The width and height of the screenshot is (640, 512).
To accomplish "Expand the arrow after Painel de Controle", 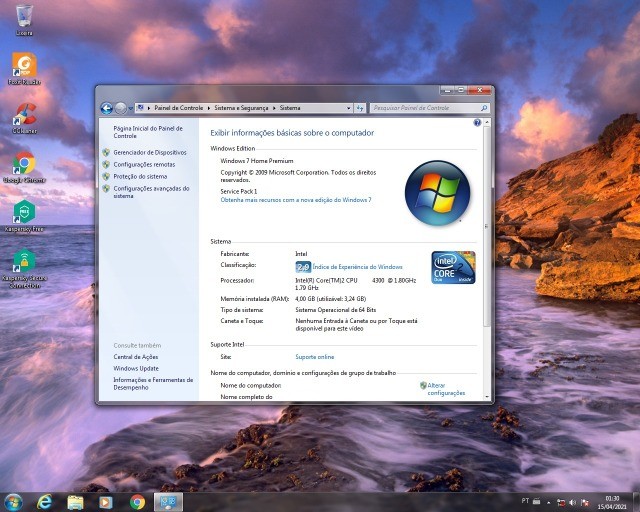I will pos(209,108).
